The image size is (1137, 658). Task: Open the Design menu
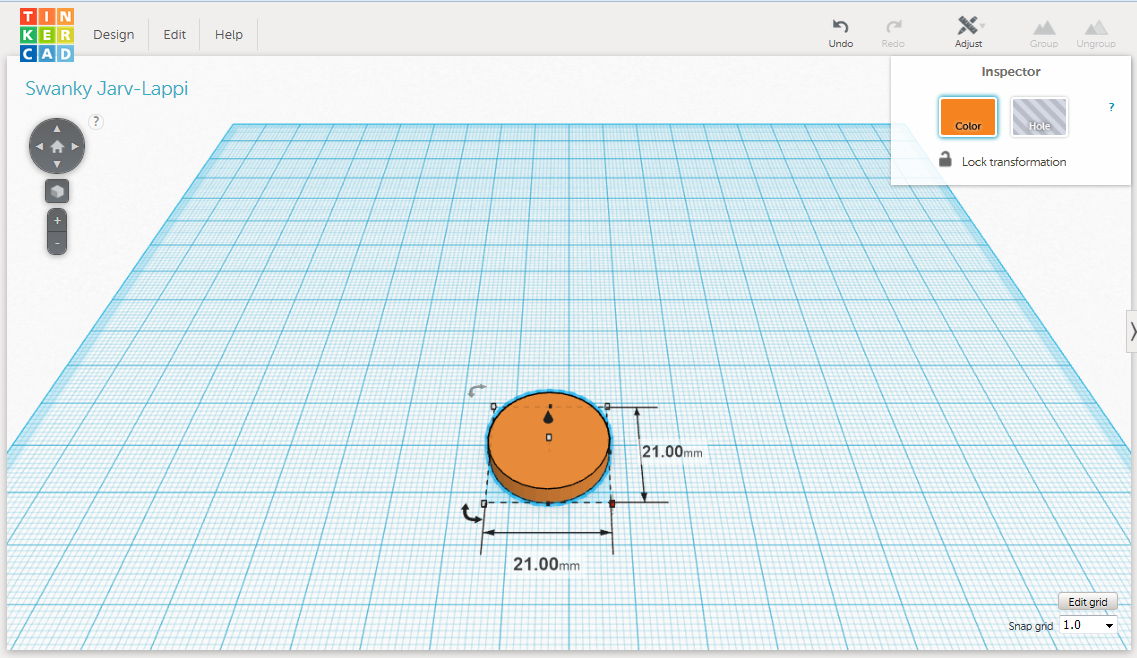[114, 35]
